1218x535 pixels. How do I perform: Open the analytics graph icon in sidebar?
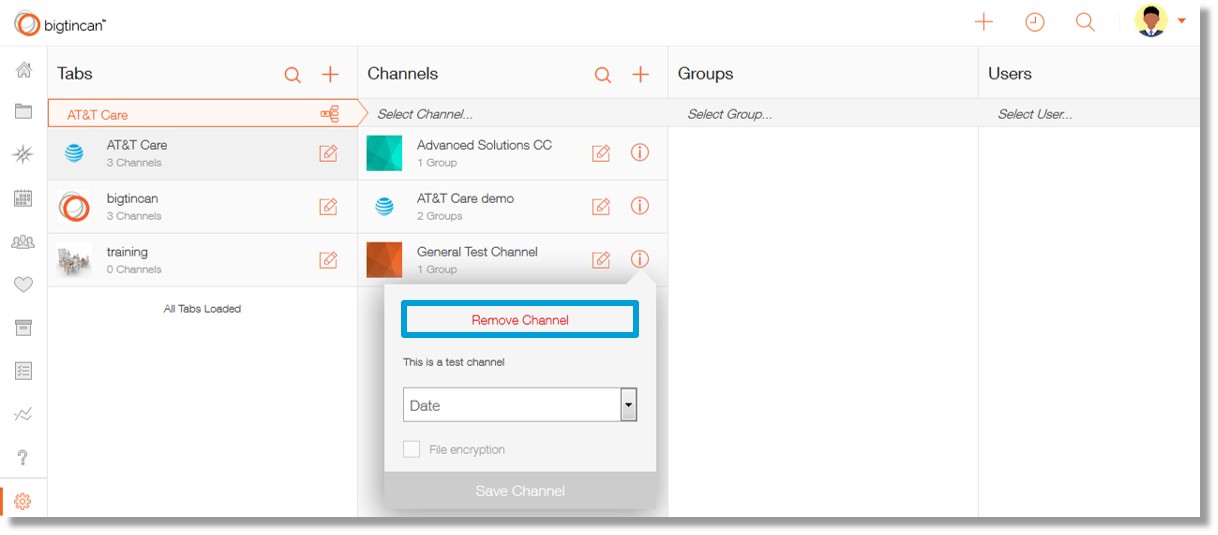(24, 414)
